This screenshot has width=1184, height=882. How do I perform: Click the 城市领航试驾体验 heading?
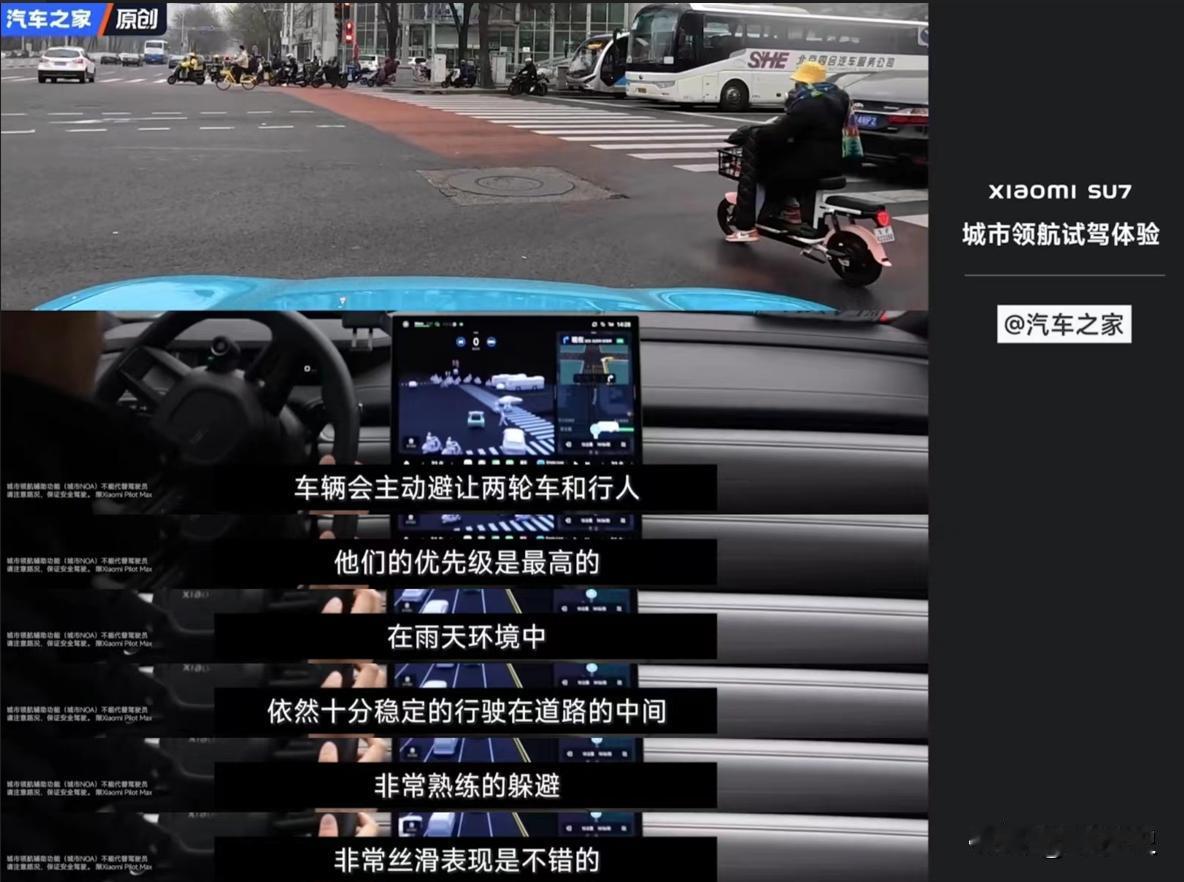point(1061,234)
